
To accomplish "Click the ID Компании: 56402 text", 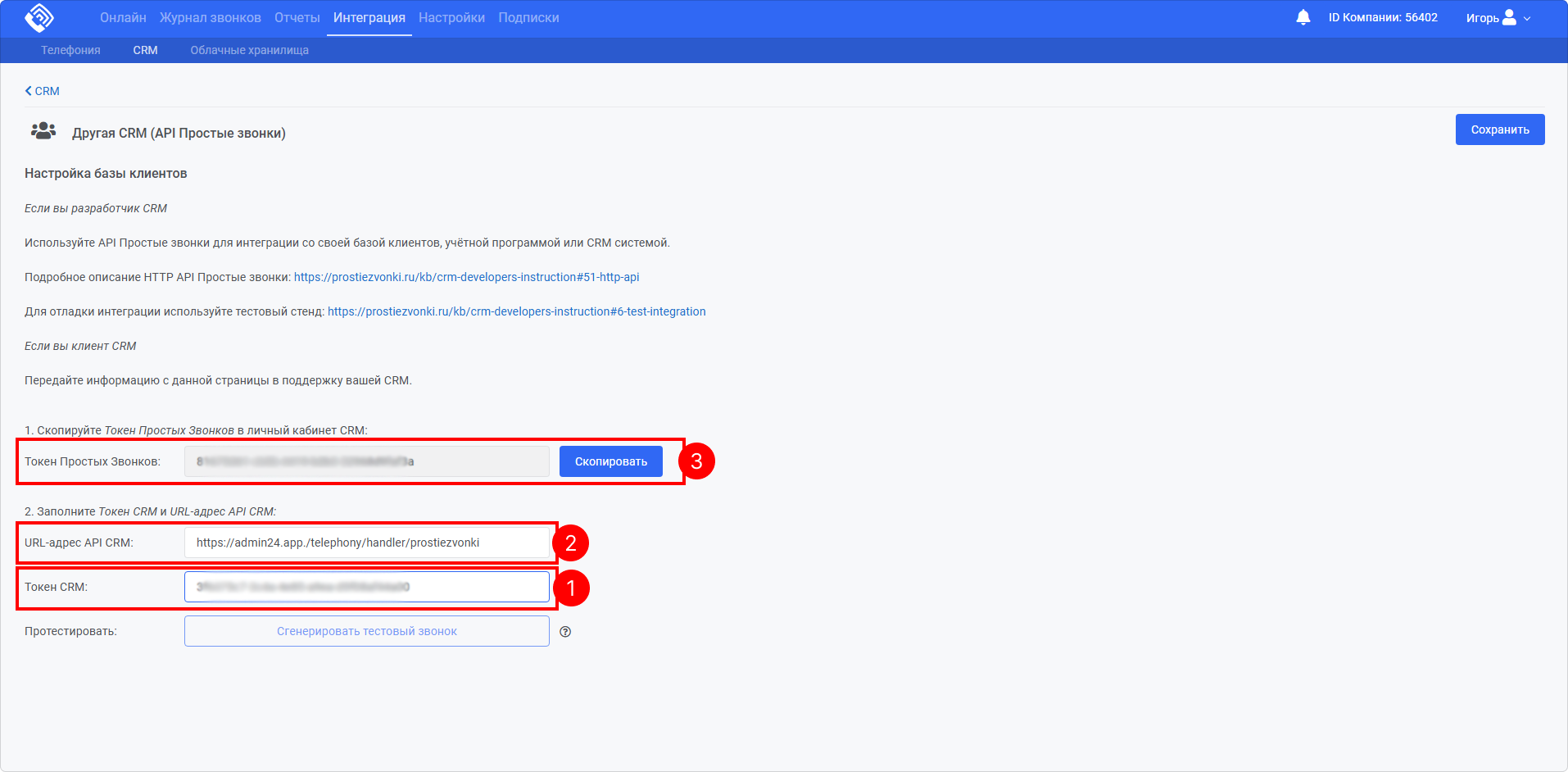I will tap(1383, 17).
